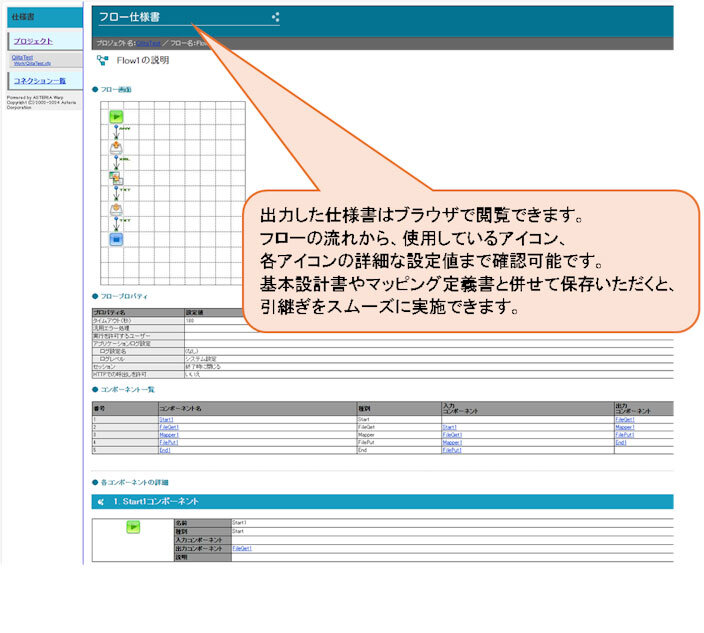
Task: Click the green Start icon in flow diagram
Action: coord(116,117)
